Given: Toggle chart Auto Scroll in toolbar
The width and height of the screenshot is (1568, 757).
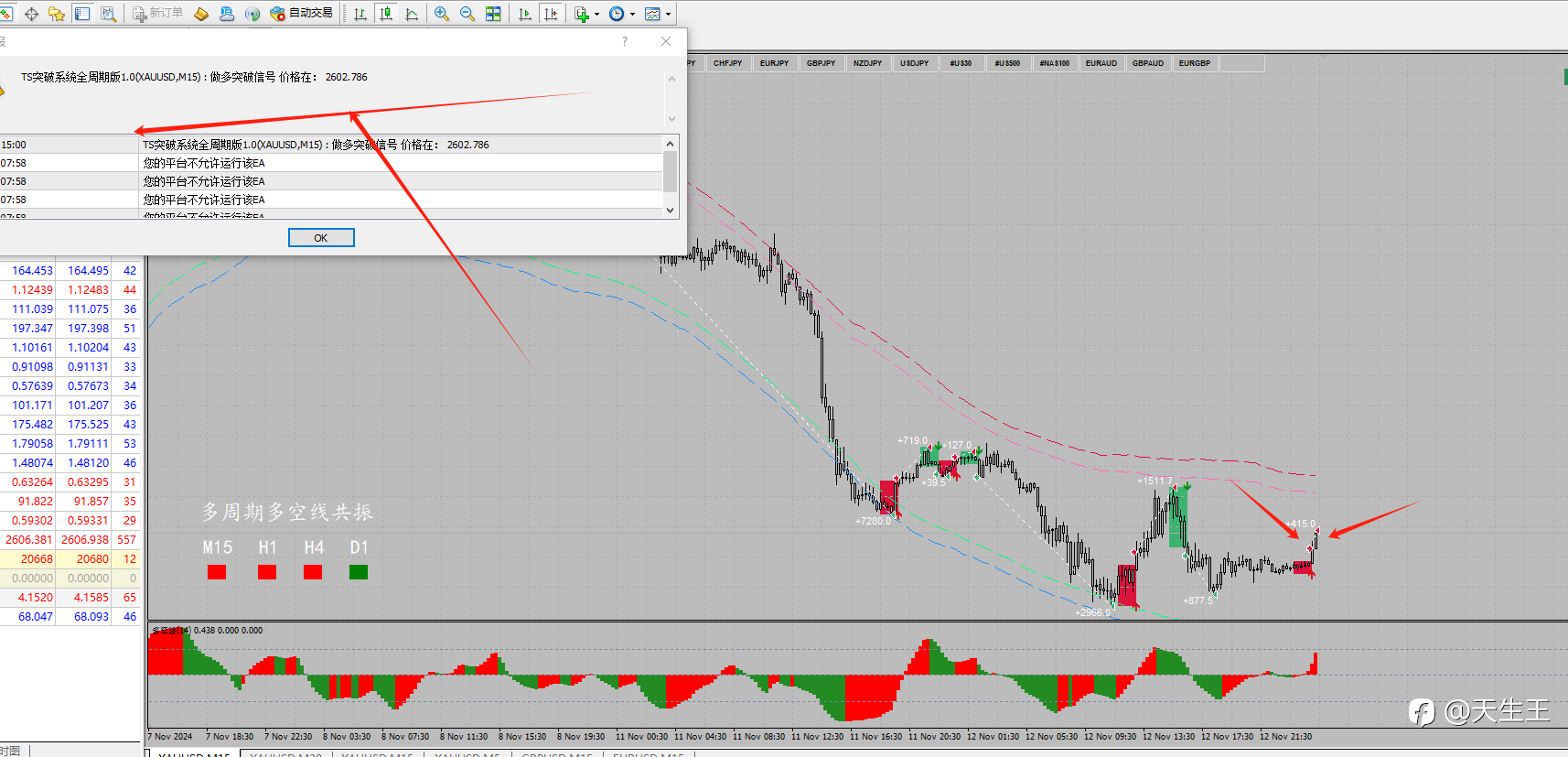Looking at the screenshot, I should pyautogui.click(x=525, y=14).
